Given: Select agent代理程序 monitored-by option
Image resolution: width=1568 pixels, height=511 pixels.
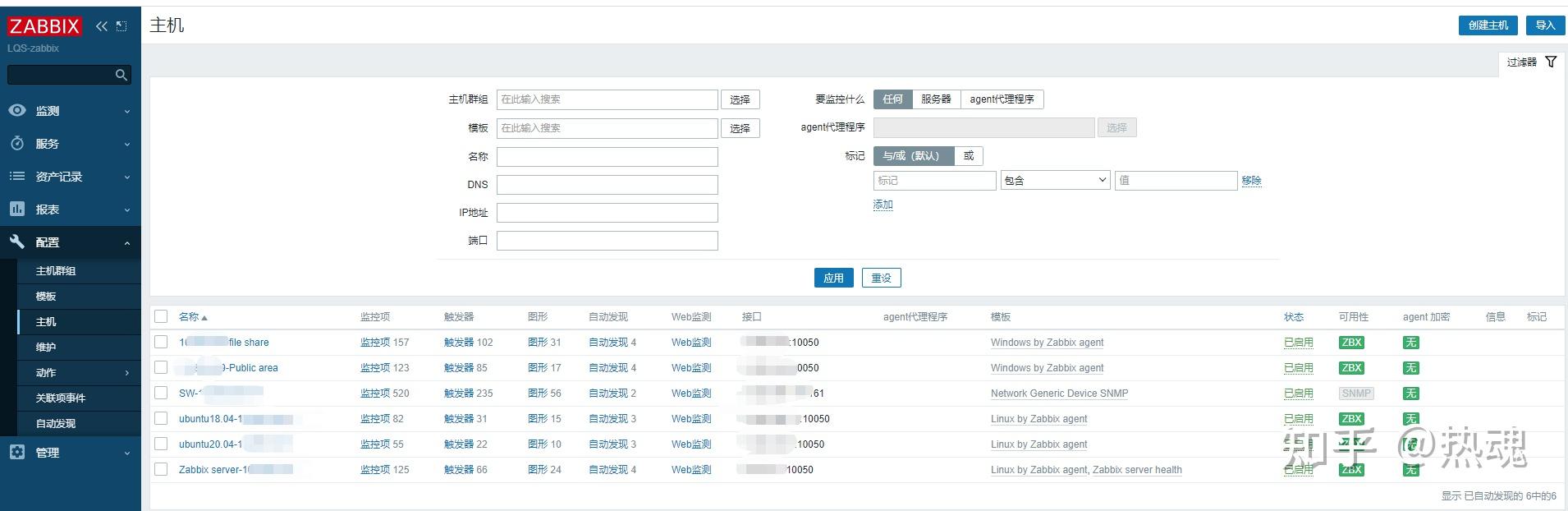Looking at the screenshot, I should point(1002,99).
